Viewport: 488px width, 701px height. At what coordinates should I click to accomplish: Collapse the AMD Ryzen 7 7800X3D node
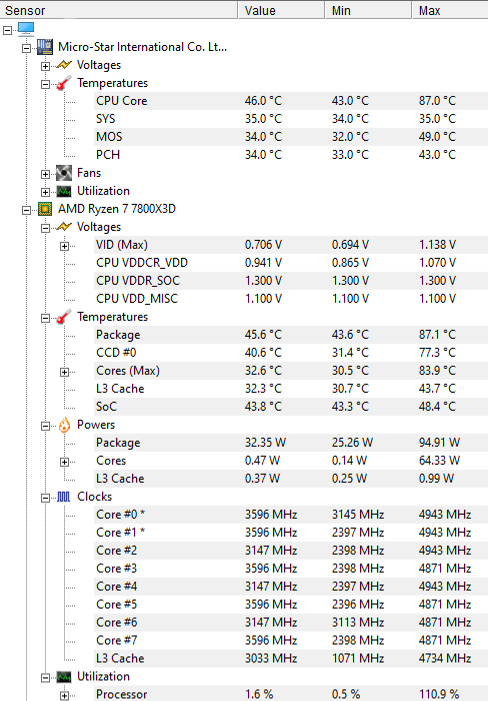click(26, 210)
